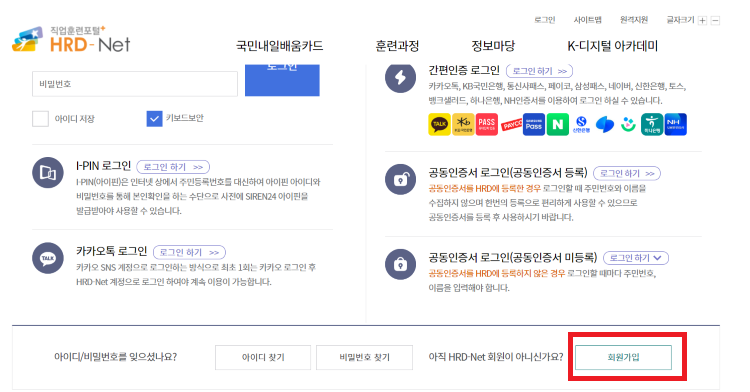Image resolution: width=750 pixels, height=392 pixels.
Task: Click 공동인증서 등록 로그인 하기 button
Action: click(x=627, y=174)
